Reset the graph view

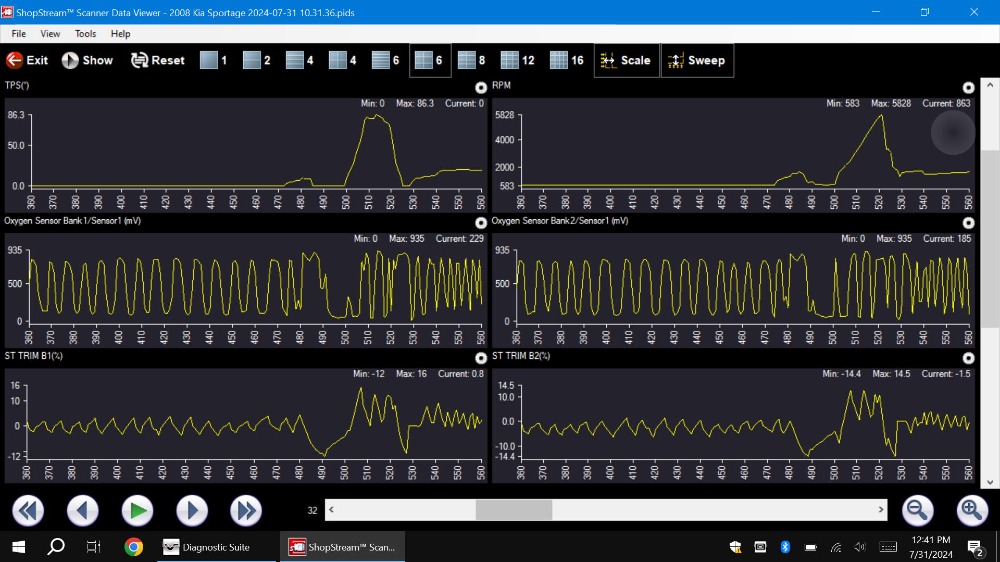coord(157,60)
